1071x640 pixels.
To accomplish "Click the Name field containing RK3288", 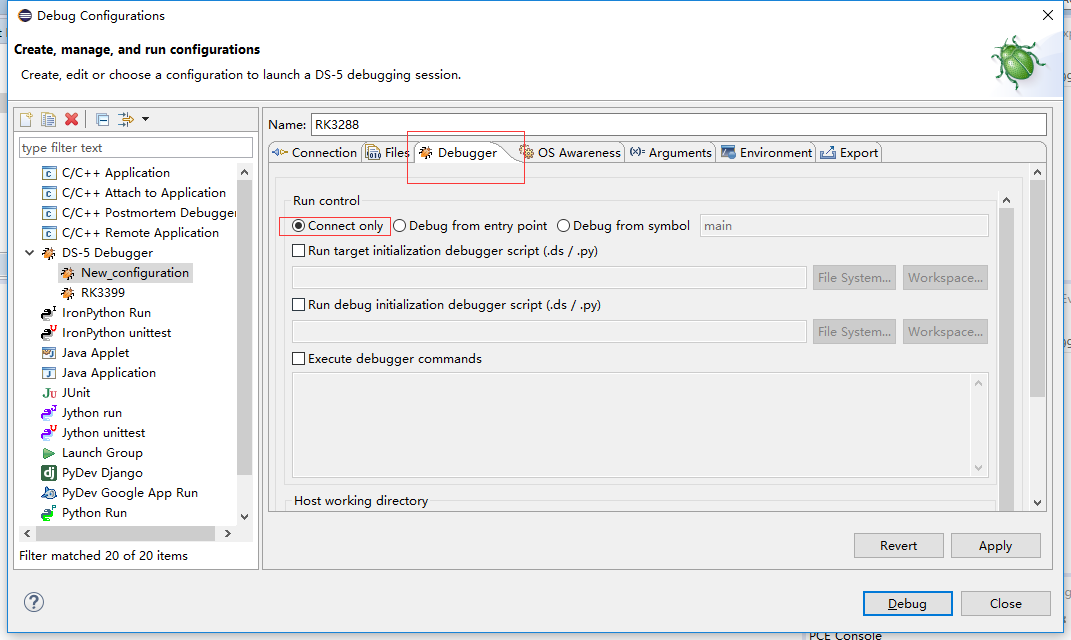I will click(x=678, y=124).
